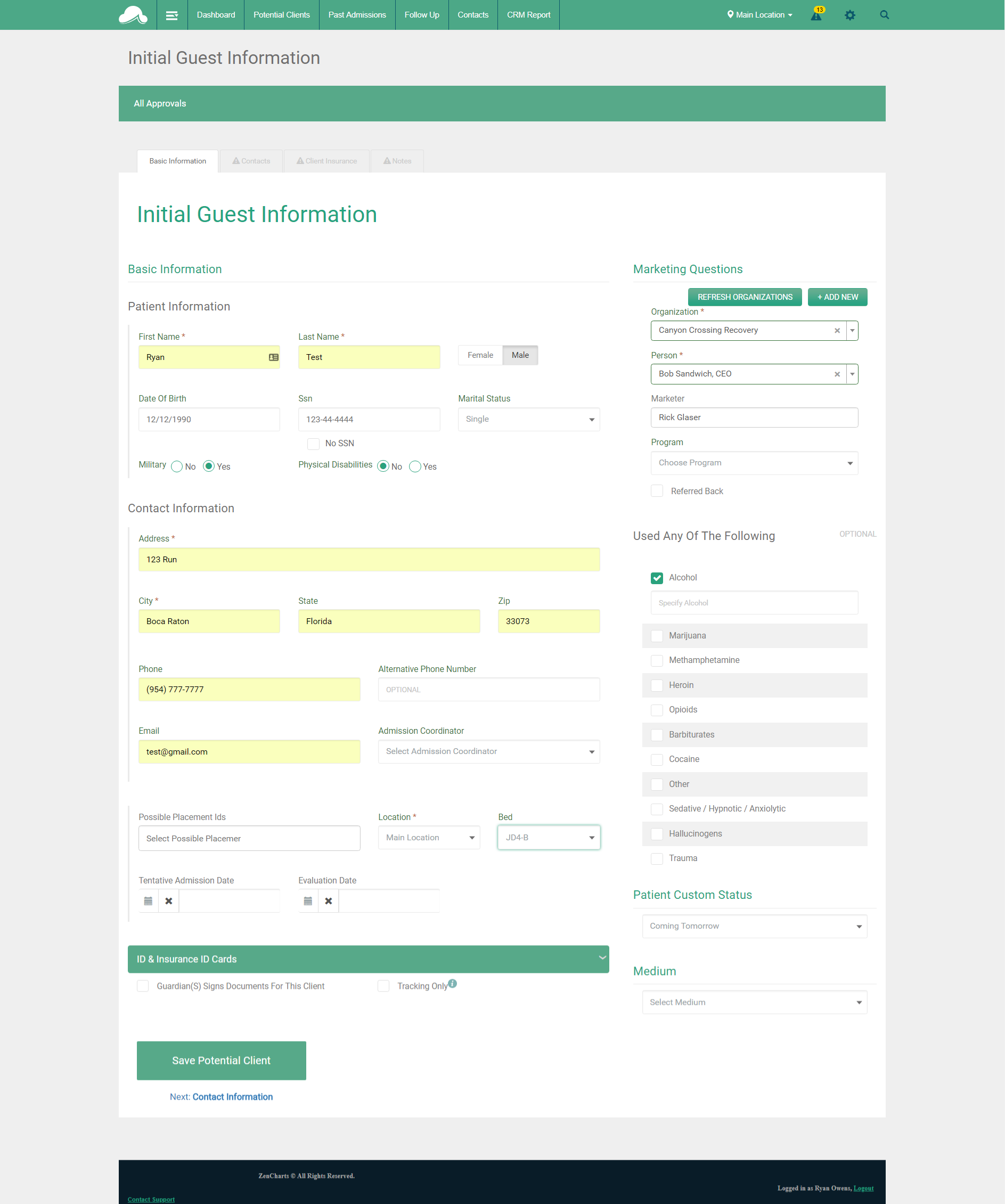The width and height of the screenshot is (1005, 1204).
Task: Select the Basic Information tab
Action: (178, 161)
